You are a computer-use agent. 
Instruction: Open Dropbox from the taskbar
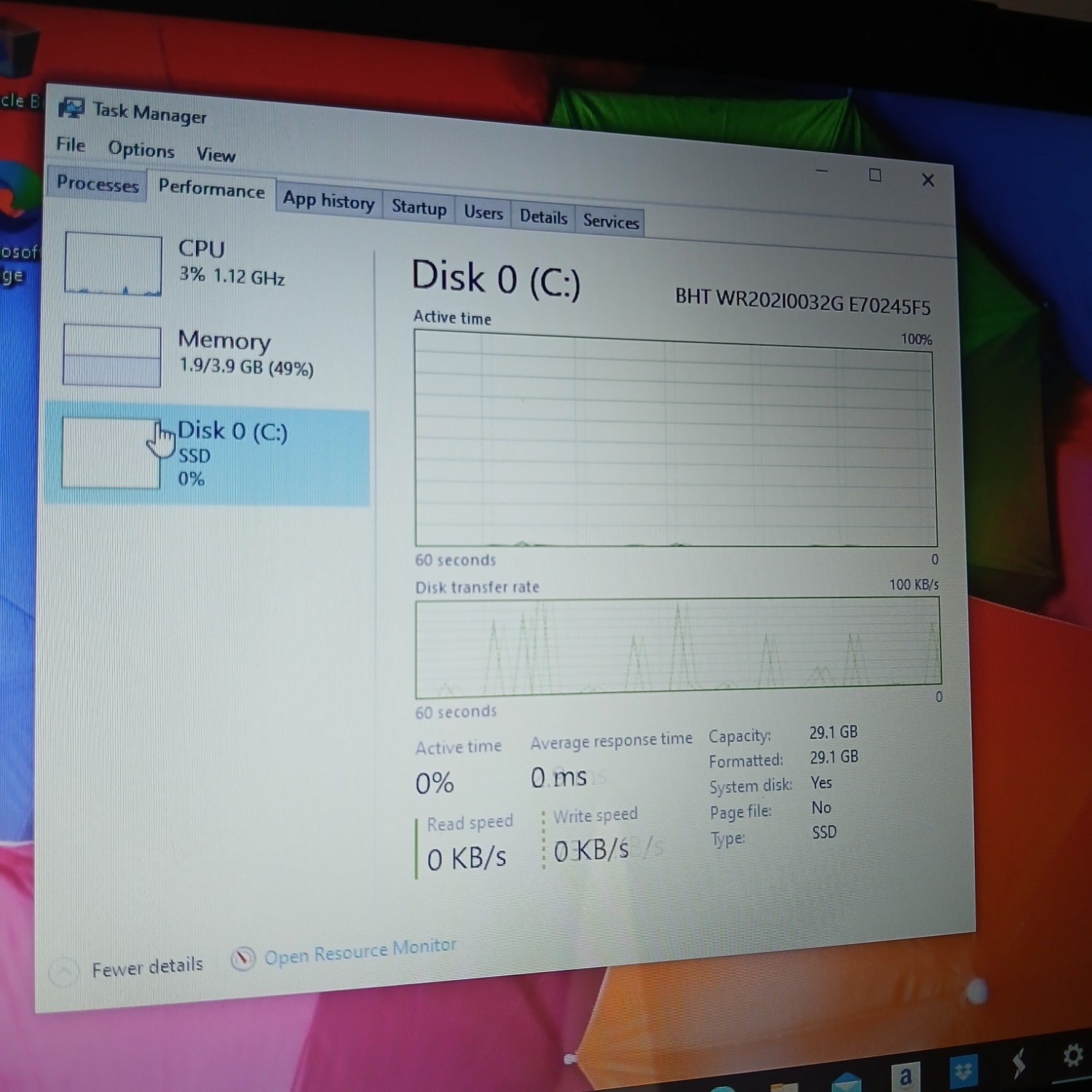coord(964,1070)
